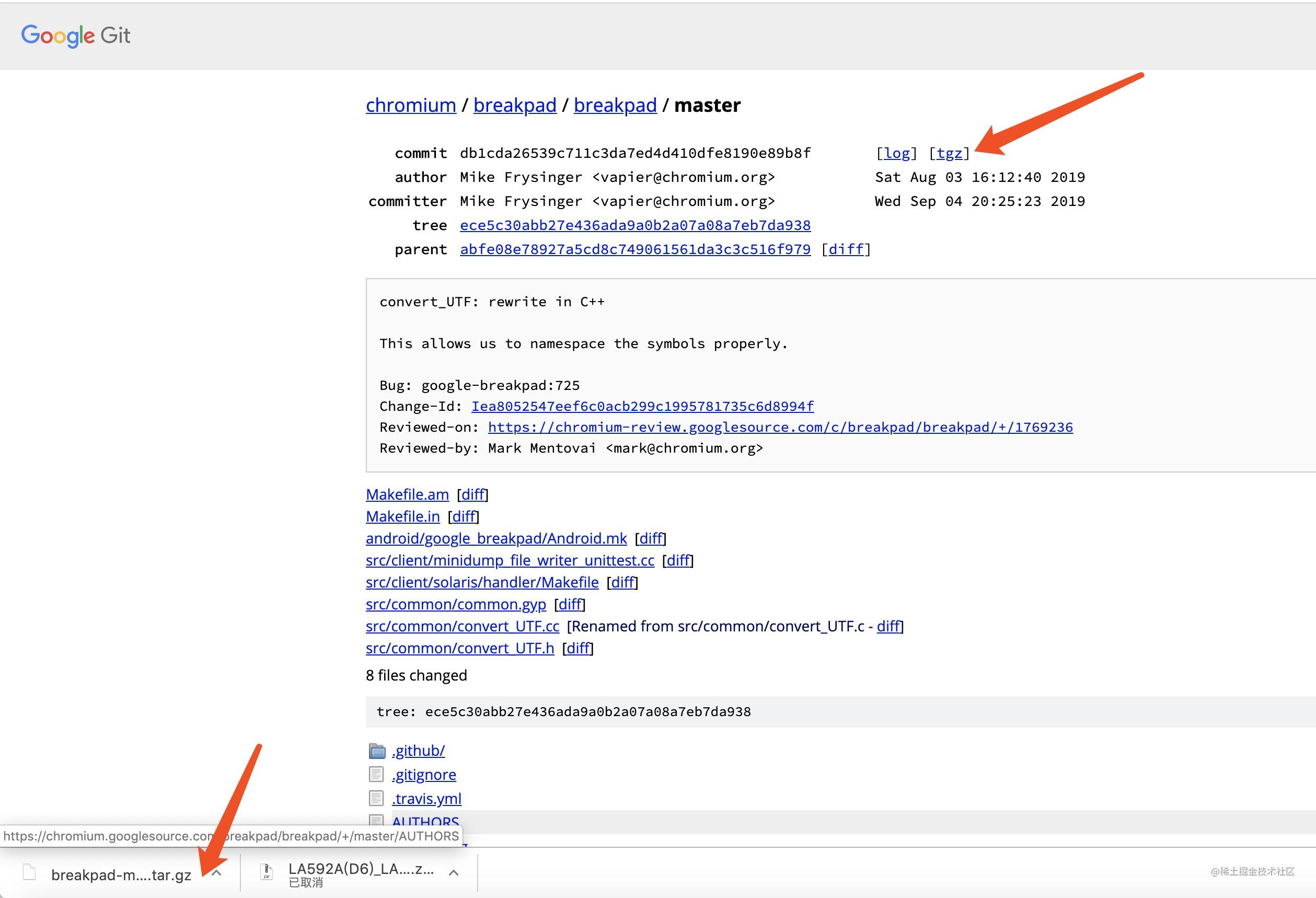1316x898 pixels.
Task: Click the .travis.yml file icon
Action: [376, 798]
